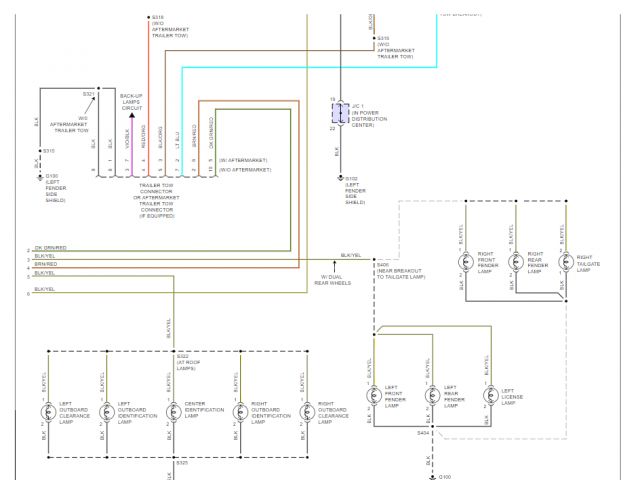Select the left license lamp symbol
Image resolution: width=640 pixels, height=480 pixels.
click(489, 396)
